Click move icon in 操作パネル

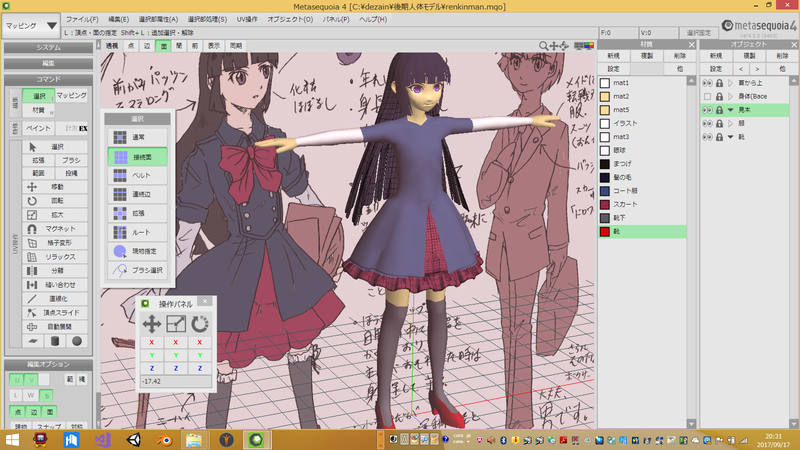152,323
